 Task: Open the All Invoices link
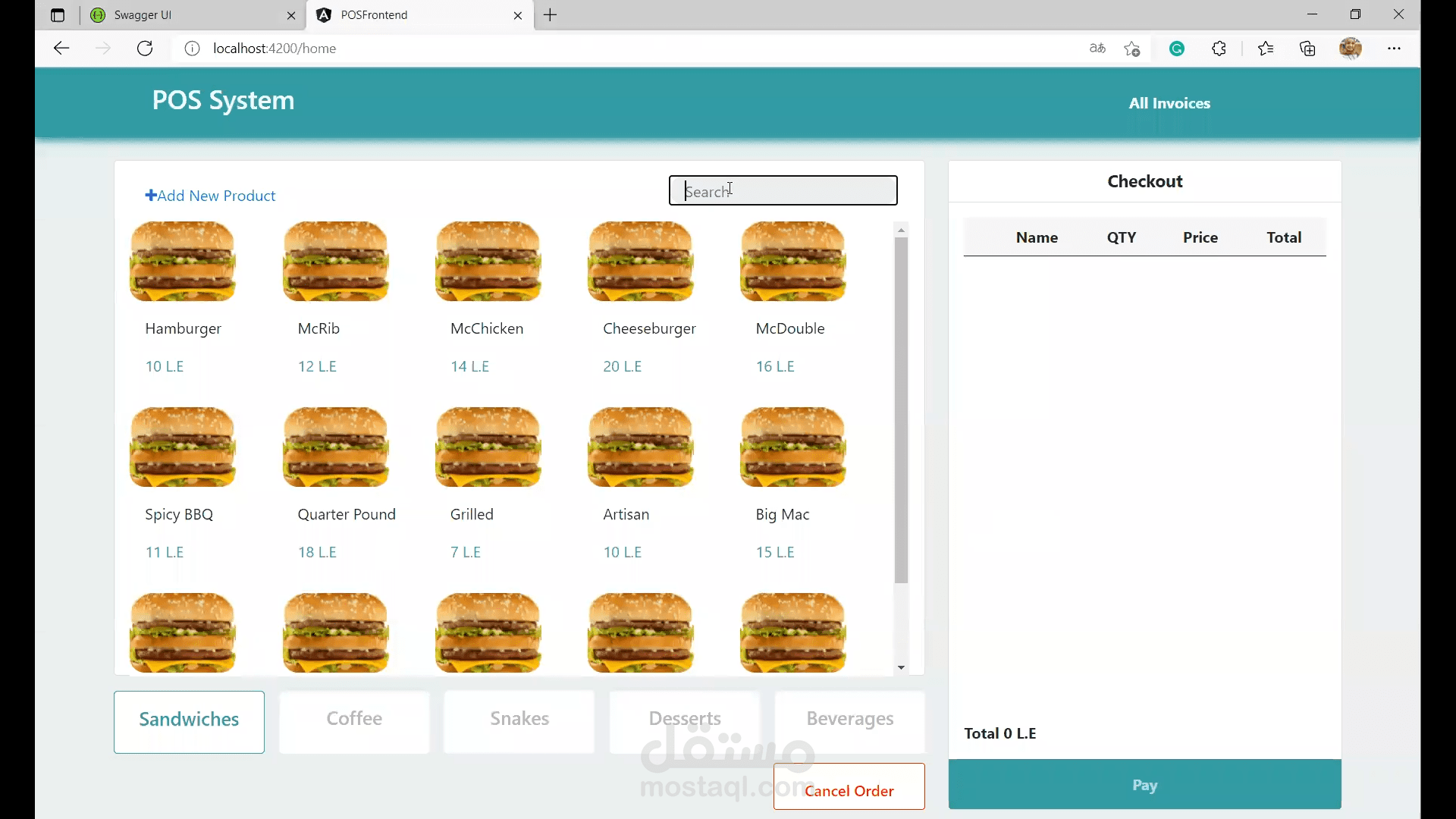coord(1169,103)
